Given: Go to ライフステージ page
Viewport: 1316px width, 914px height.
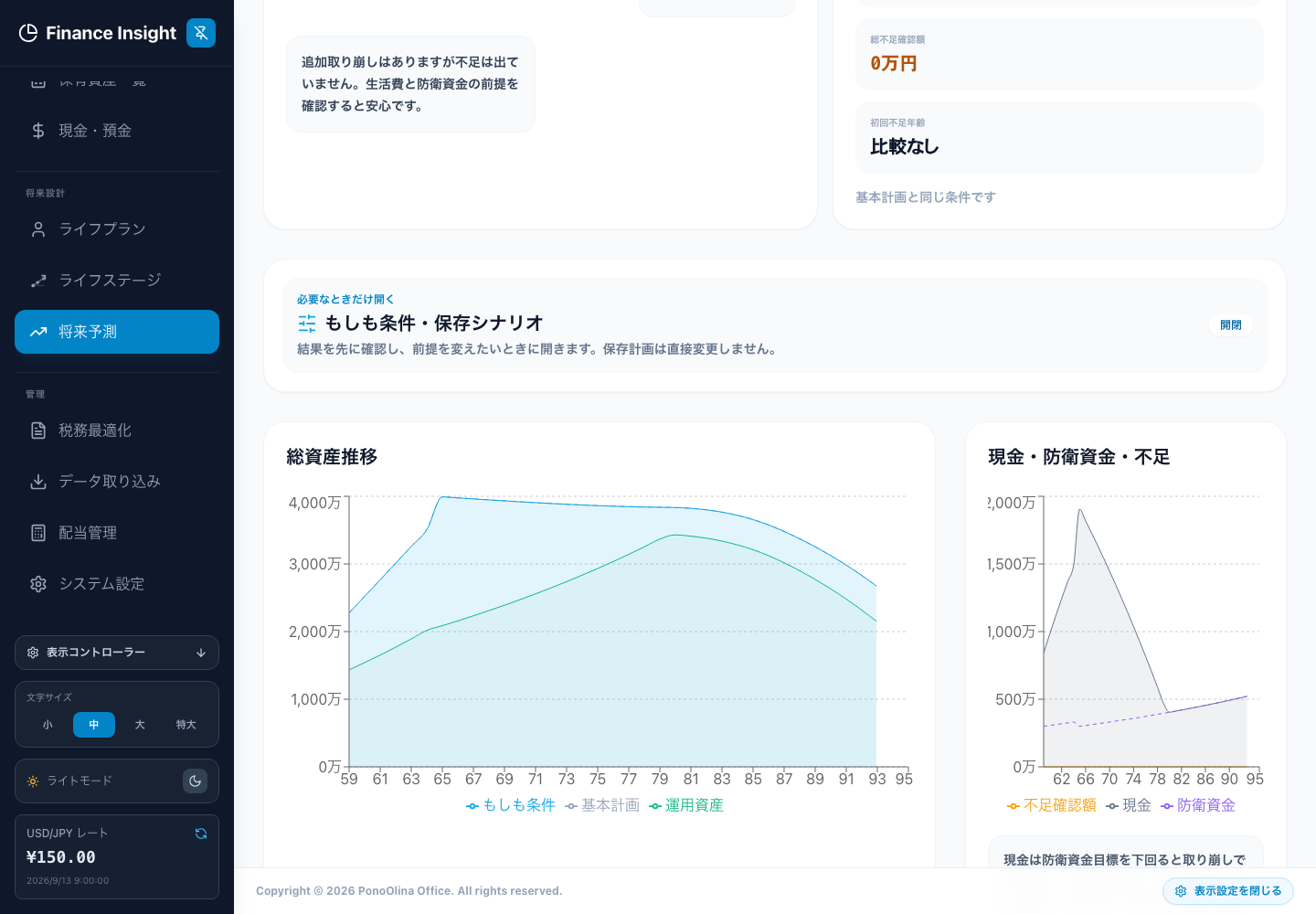Looking at the screenshot, I should point(117,281).
